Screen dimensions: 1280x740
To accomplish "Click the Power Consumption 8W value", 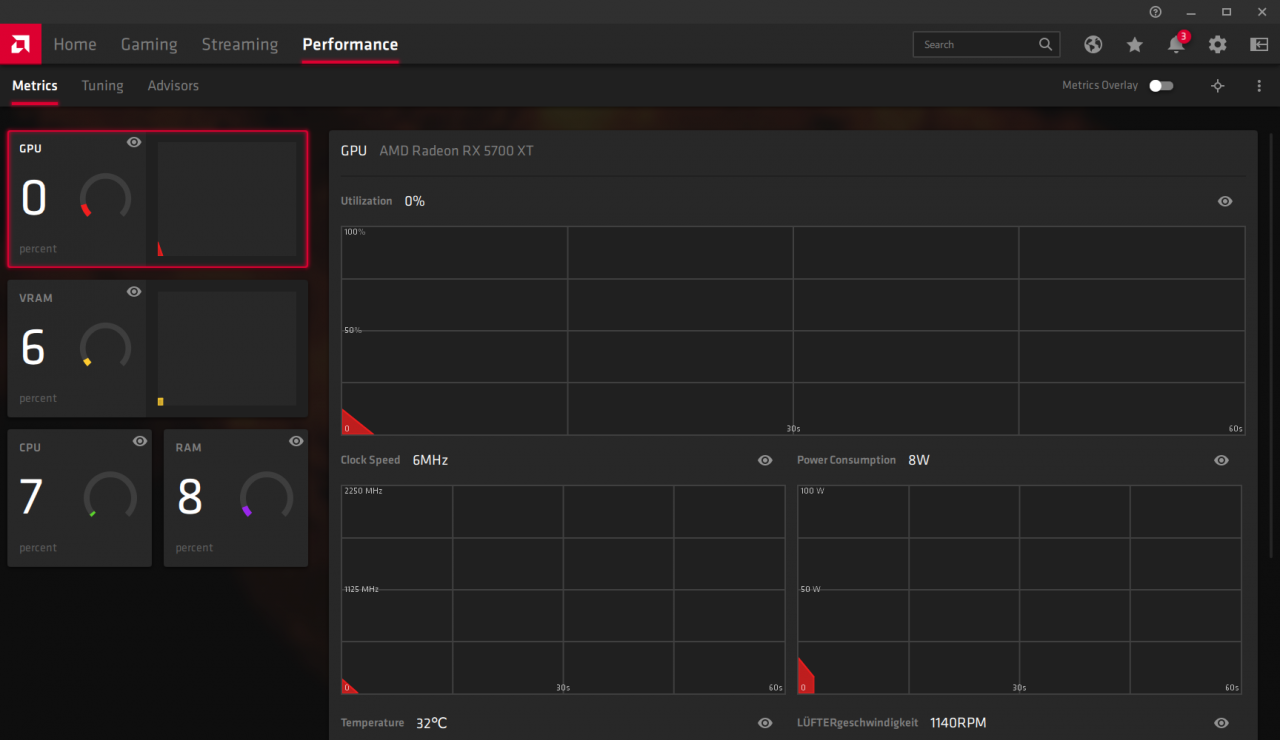I will [x=919, y=460].
